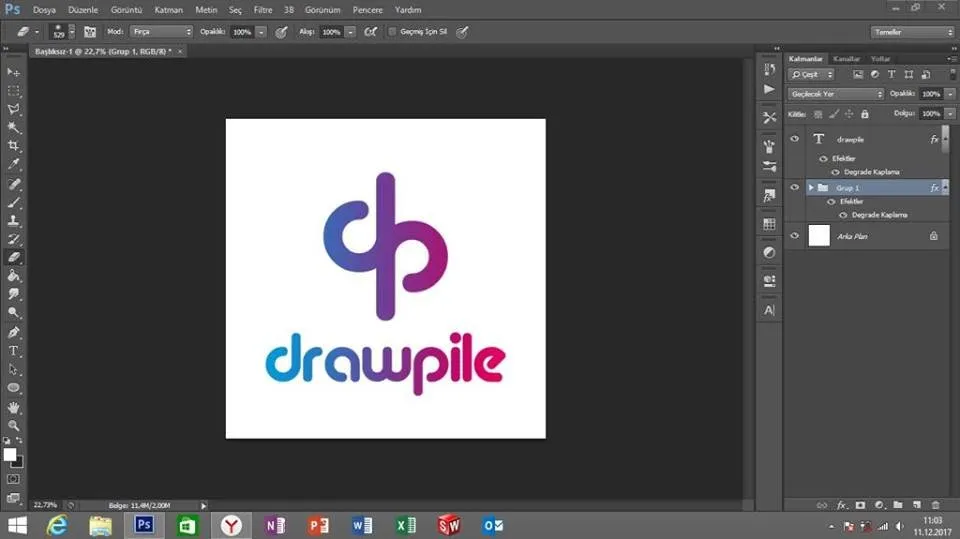
Task: Open layer Opaklık dropdown in Layers panel
Action: point(950,94)
